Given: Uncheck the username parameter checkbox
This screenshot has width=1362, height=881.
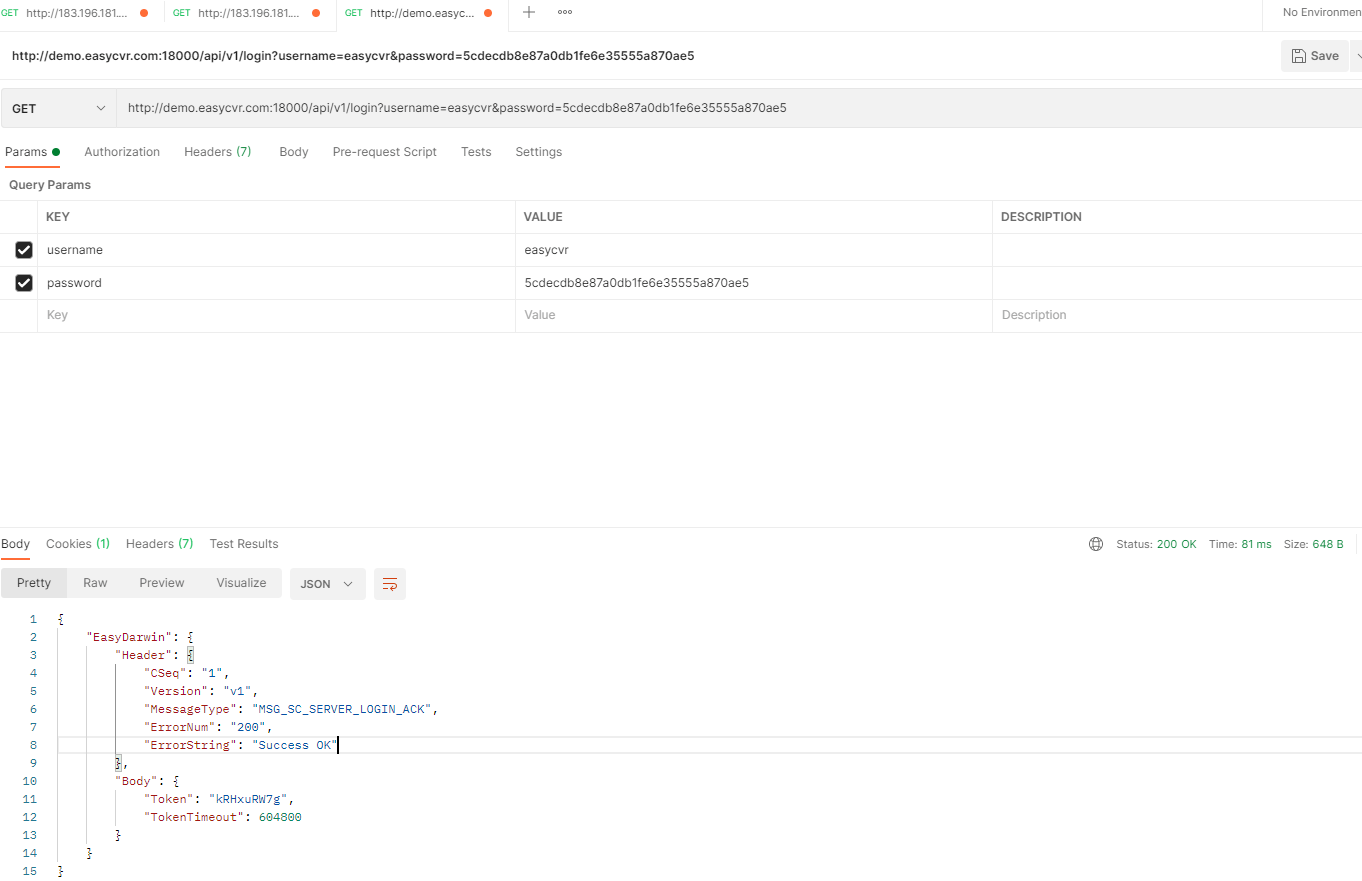Looking at the screenshot, I should click(24, 250).
